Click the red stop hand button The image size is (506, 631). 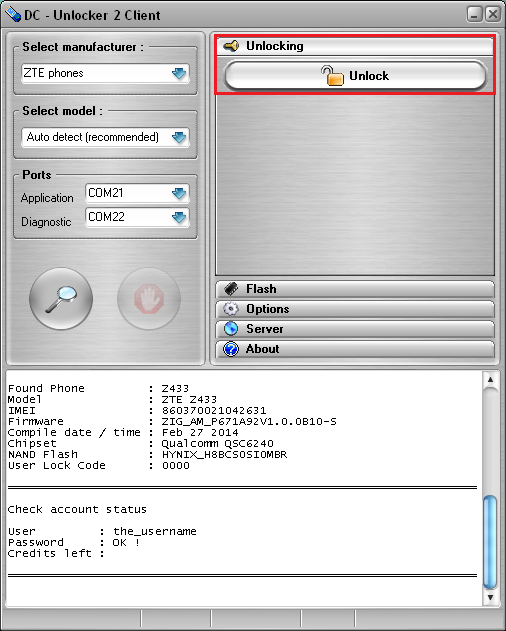pos(149,299)
